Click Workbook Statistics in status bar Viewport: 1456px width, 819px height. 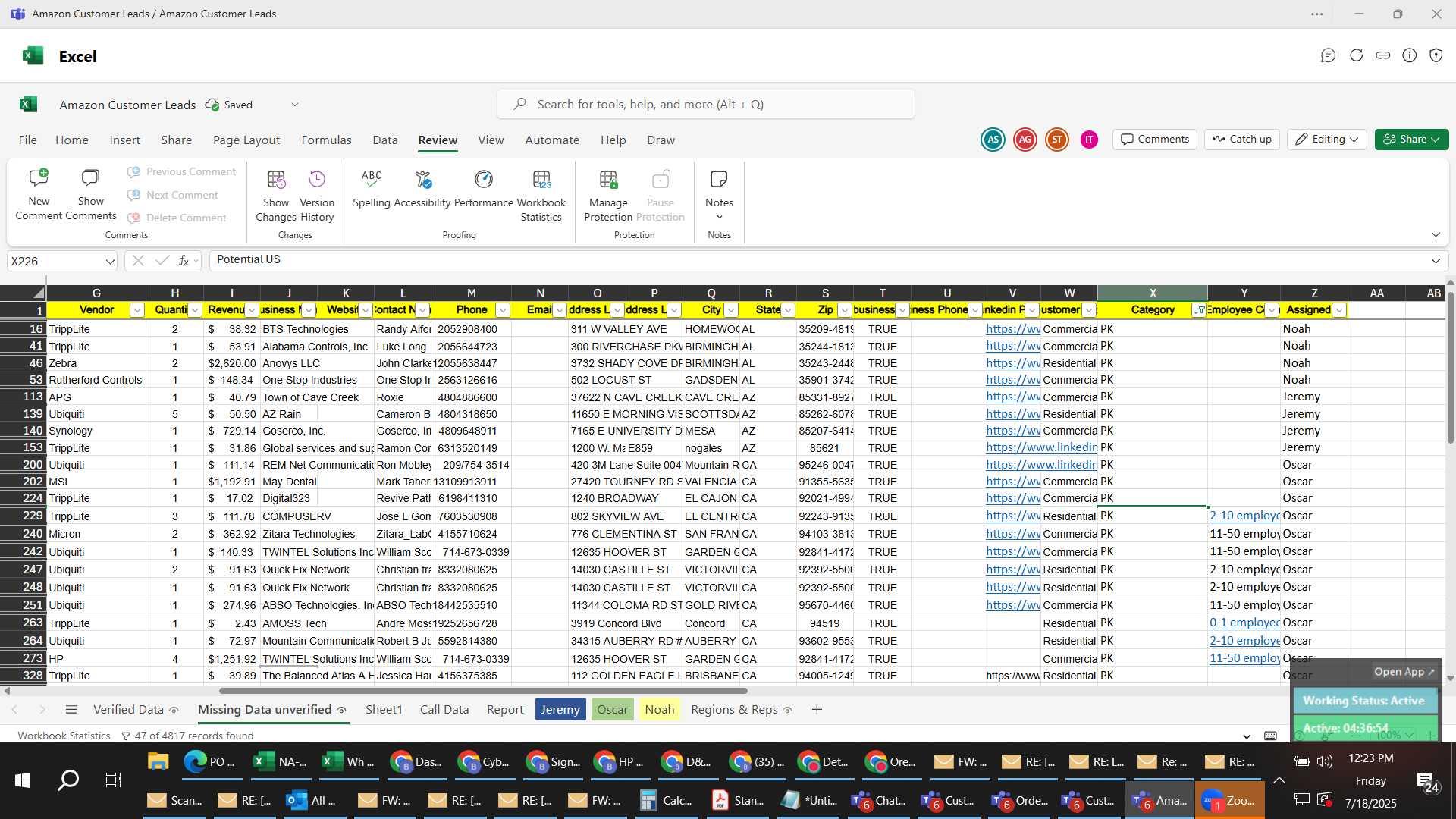coord(64,736)
